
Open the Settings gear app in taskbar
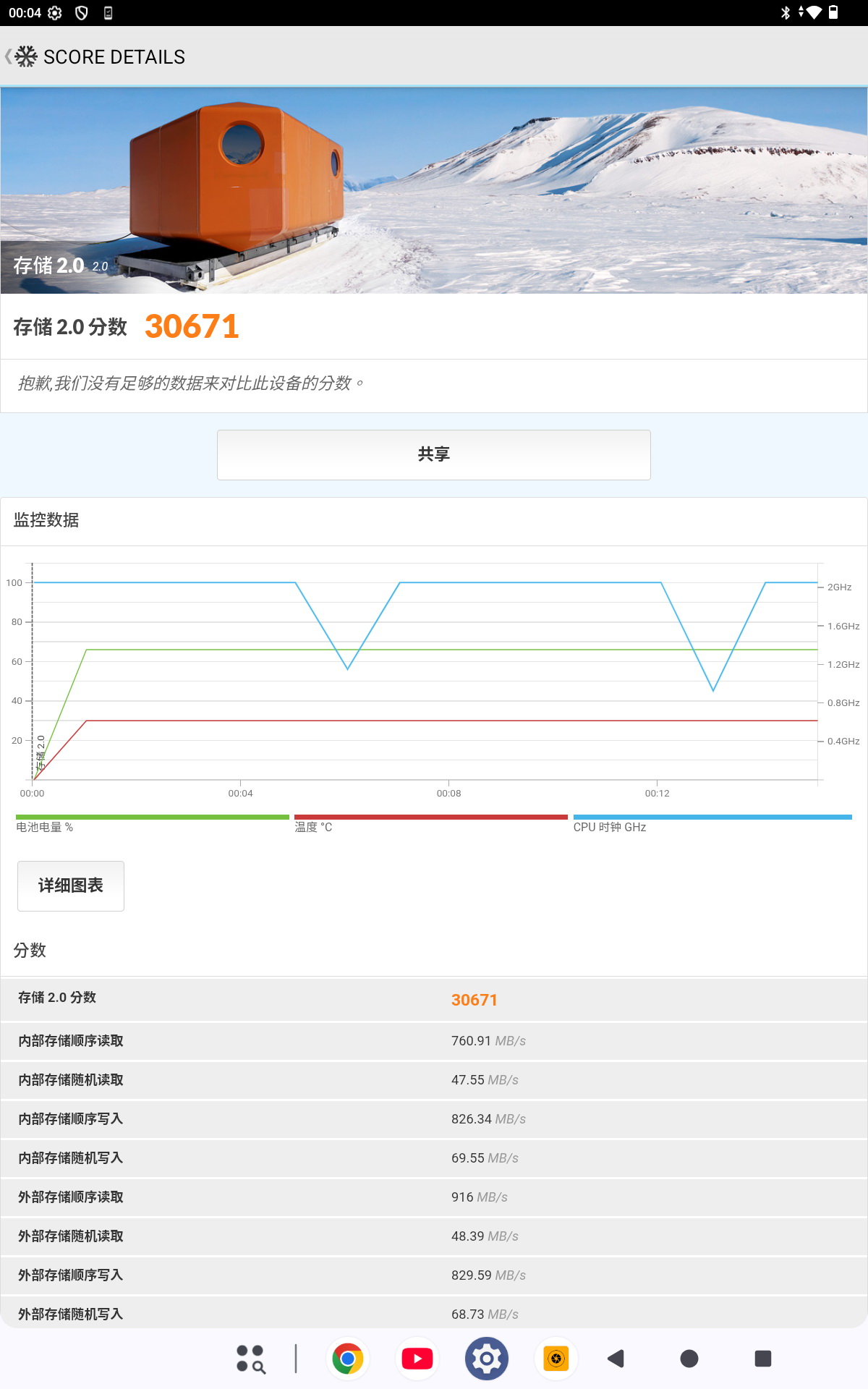pos(487,1359)
